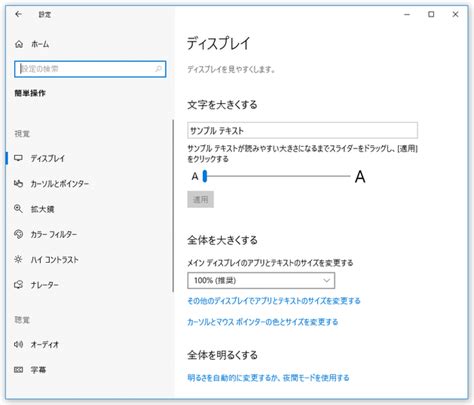Click the 簡単操作 section title

click(x=30, y=93)
